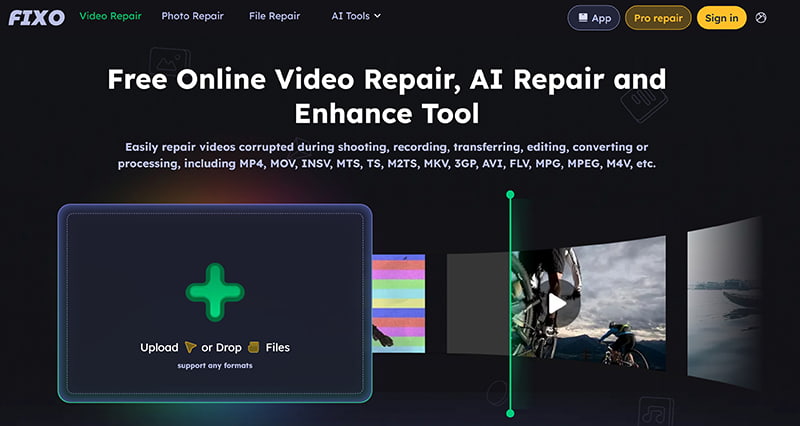
Task: Click the 'or Drop' text in upload box
Action: (x=221, y=347)
